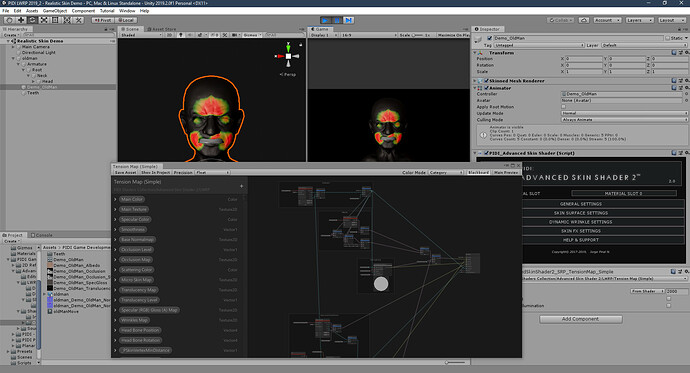Open Dynamic Wrinkle Settings section
Screen dimensions: 690x373
pyautogui.click(x=581, y=222)
